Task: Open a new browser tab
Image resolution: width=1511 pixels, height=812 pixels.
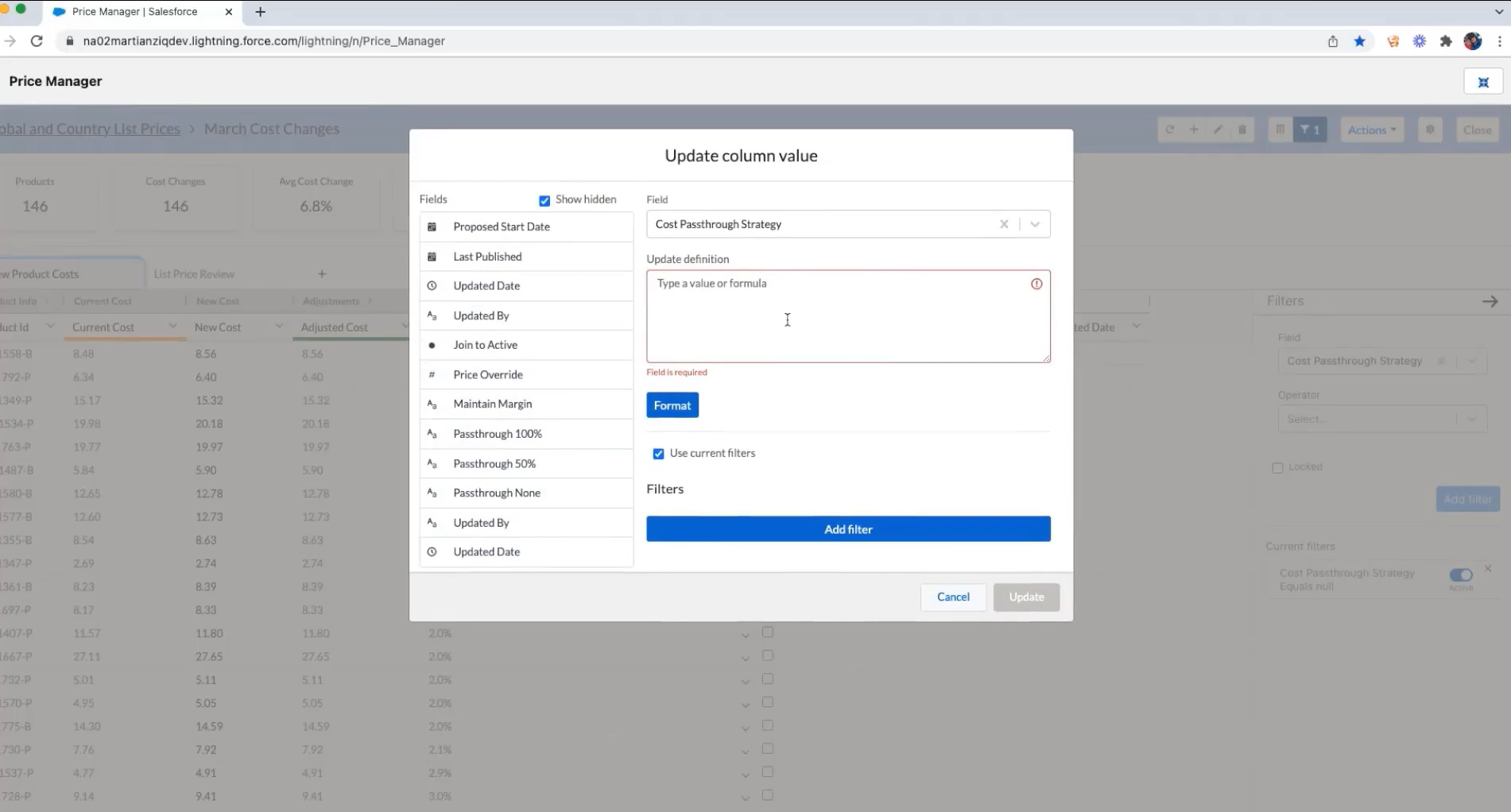Action: pyautogui.click(x=260, y=12)
